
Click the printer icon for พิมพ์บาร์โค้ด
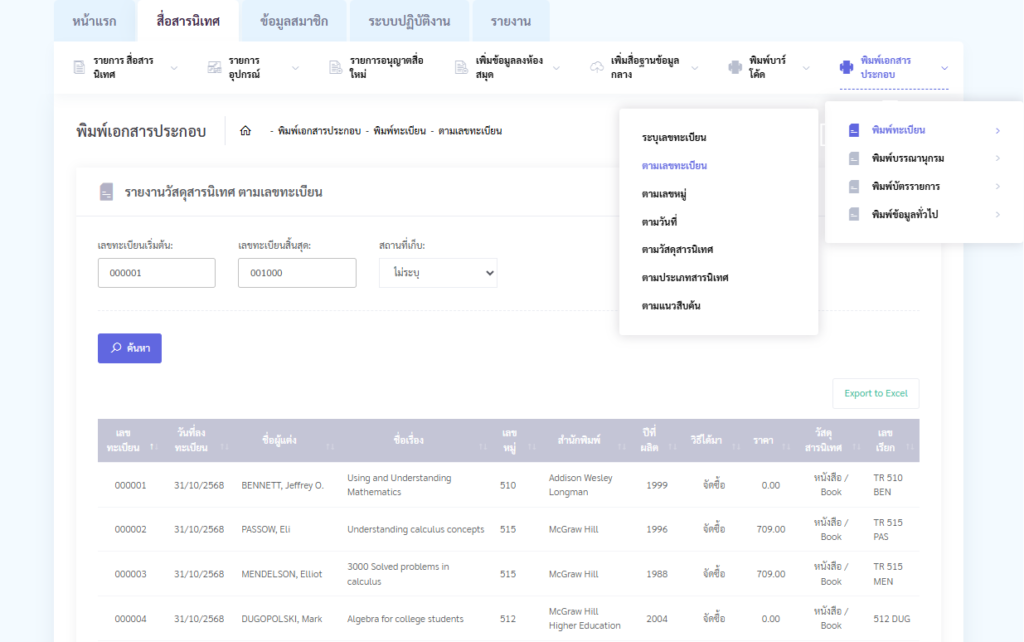point(735,67)
